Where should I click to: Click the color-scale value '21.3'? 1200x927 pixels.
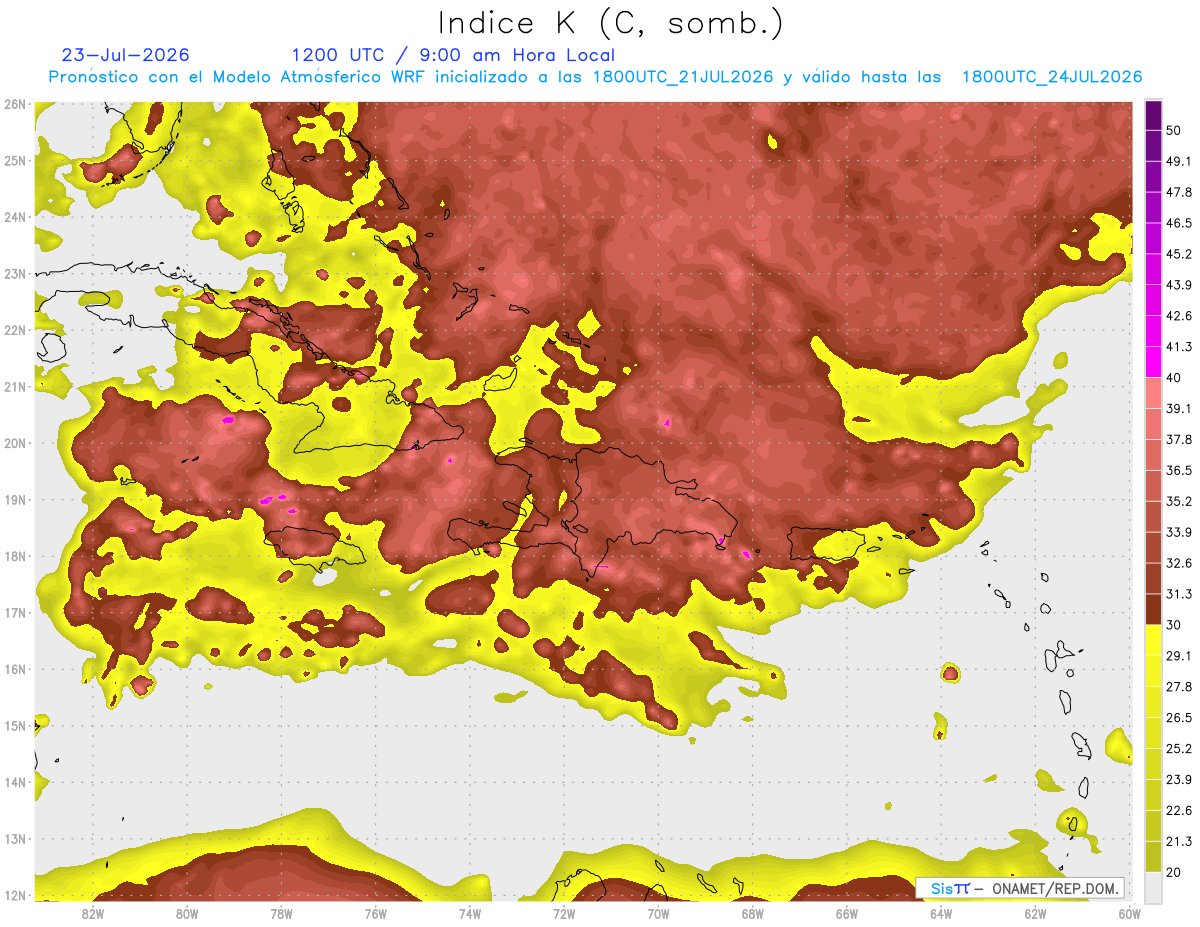click(x=1179, y=842)
